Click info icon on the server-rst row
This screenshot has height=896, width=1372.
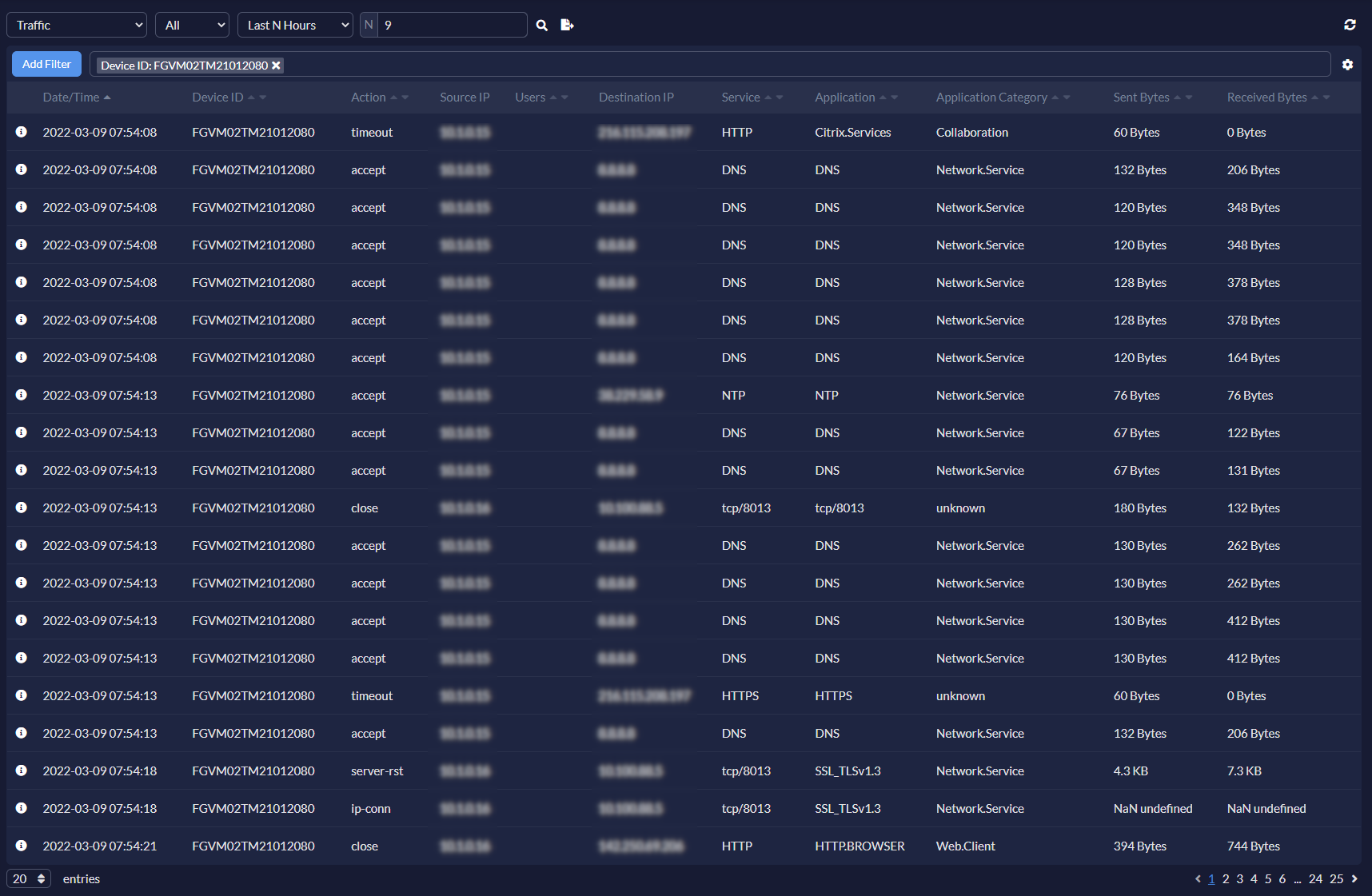point(22,771)
